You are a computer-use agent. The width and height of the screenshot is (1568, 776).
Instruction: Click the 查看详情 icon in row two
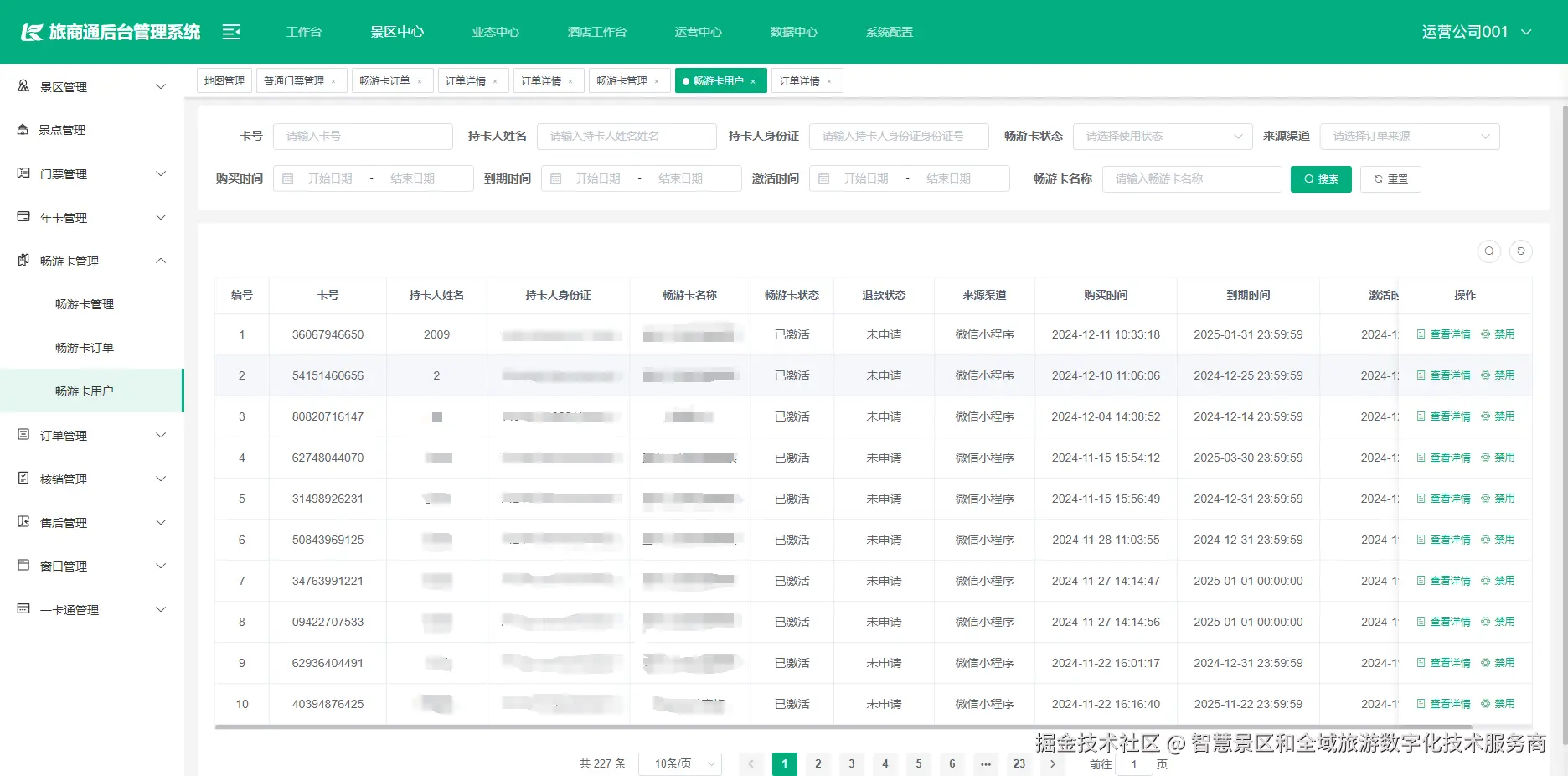[x=1421, y=375]
